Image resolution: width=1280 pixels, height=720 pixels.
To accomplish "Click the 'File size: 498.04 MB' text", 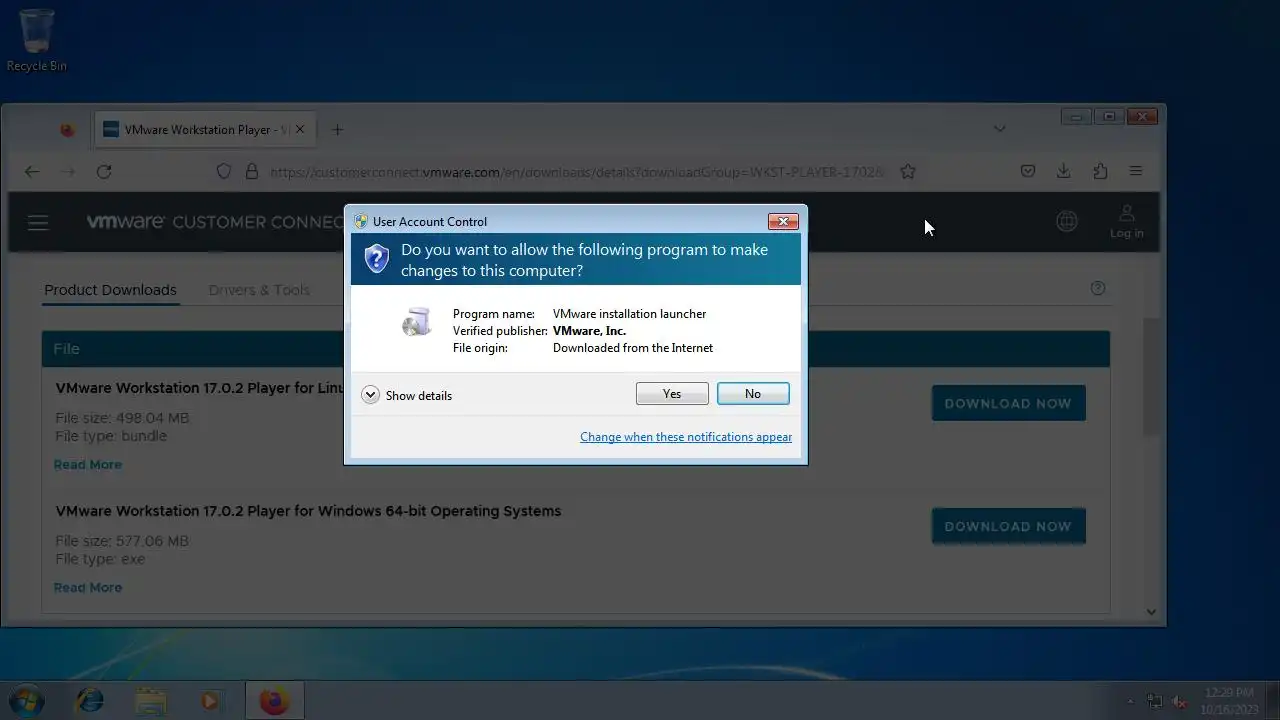I will pyautogui.click(x=122, y=418).
